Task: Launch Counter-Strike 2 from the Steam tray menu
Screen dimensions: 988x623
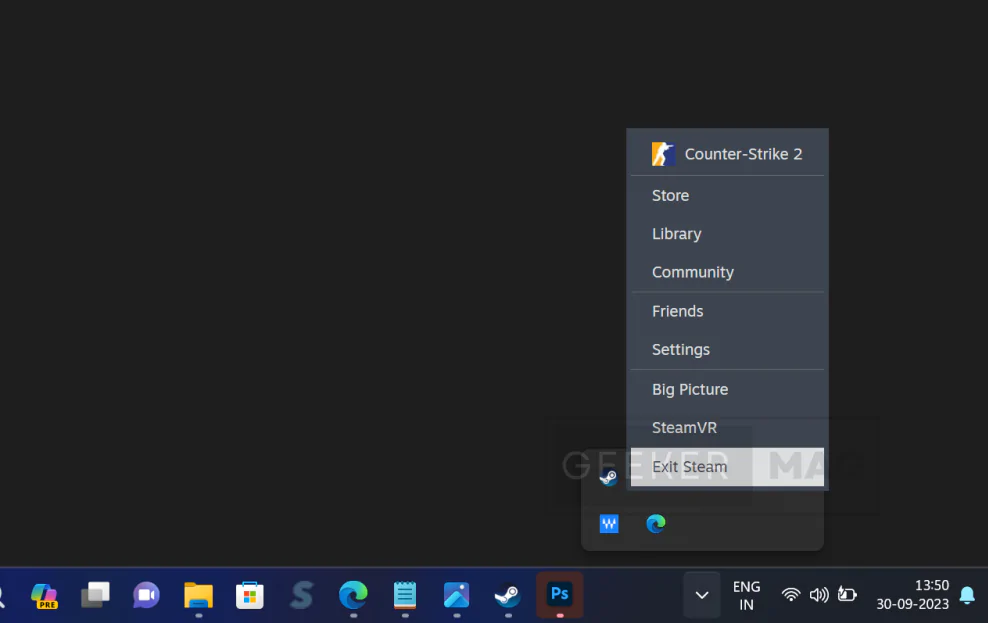Action: (727, 154)
